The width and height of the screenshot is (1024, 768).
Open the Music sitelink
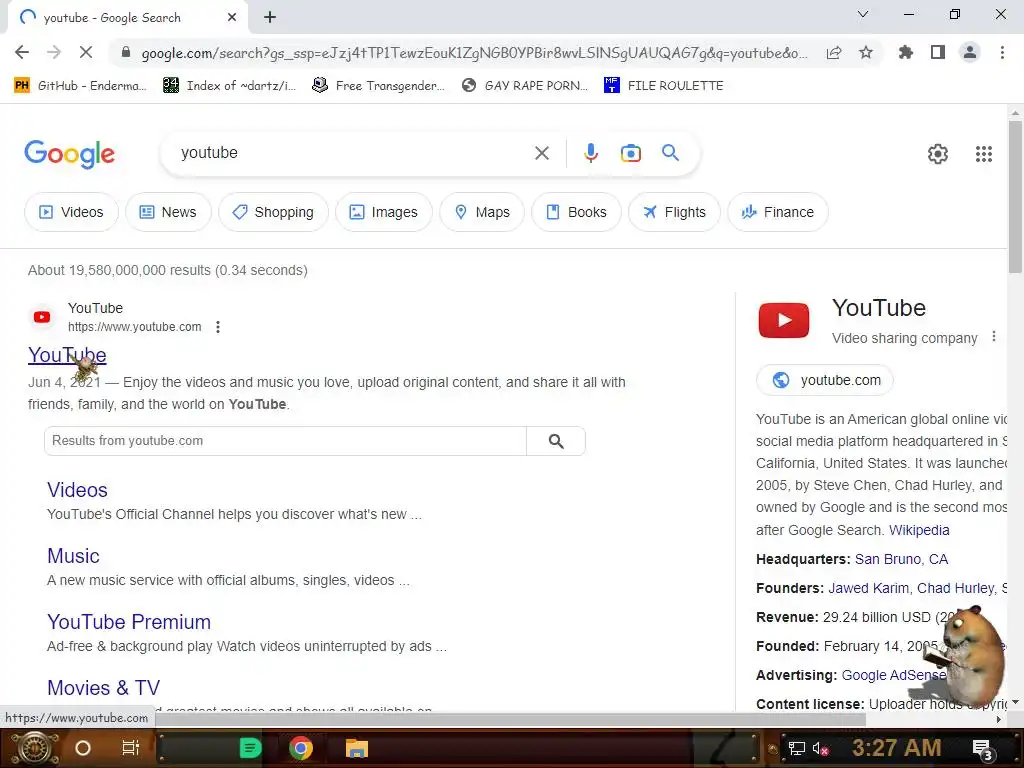point(73,556)
